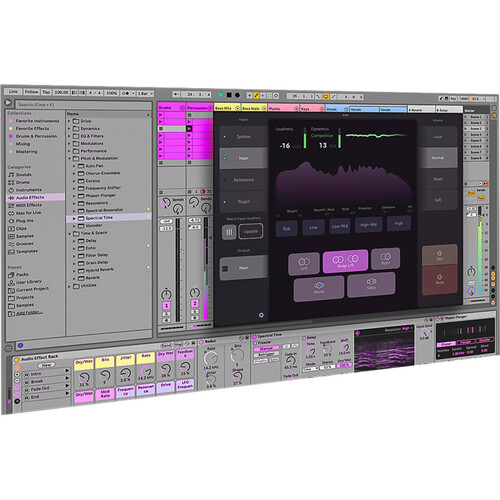Toggle the browser show/hide triangle icon
The height and width of the screenshot is (500, 500).
pyautogui.click(x=8, y=103)
